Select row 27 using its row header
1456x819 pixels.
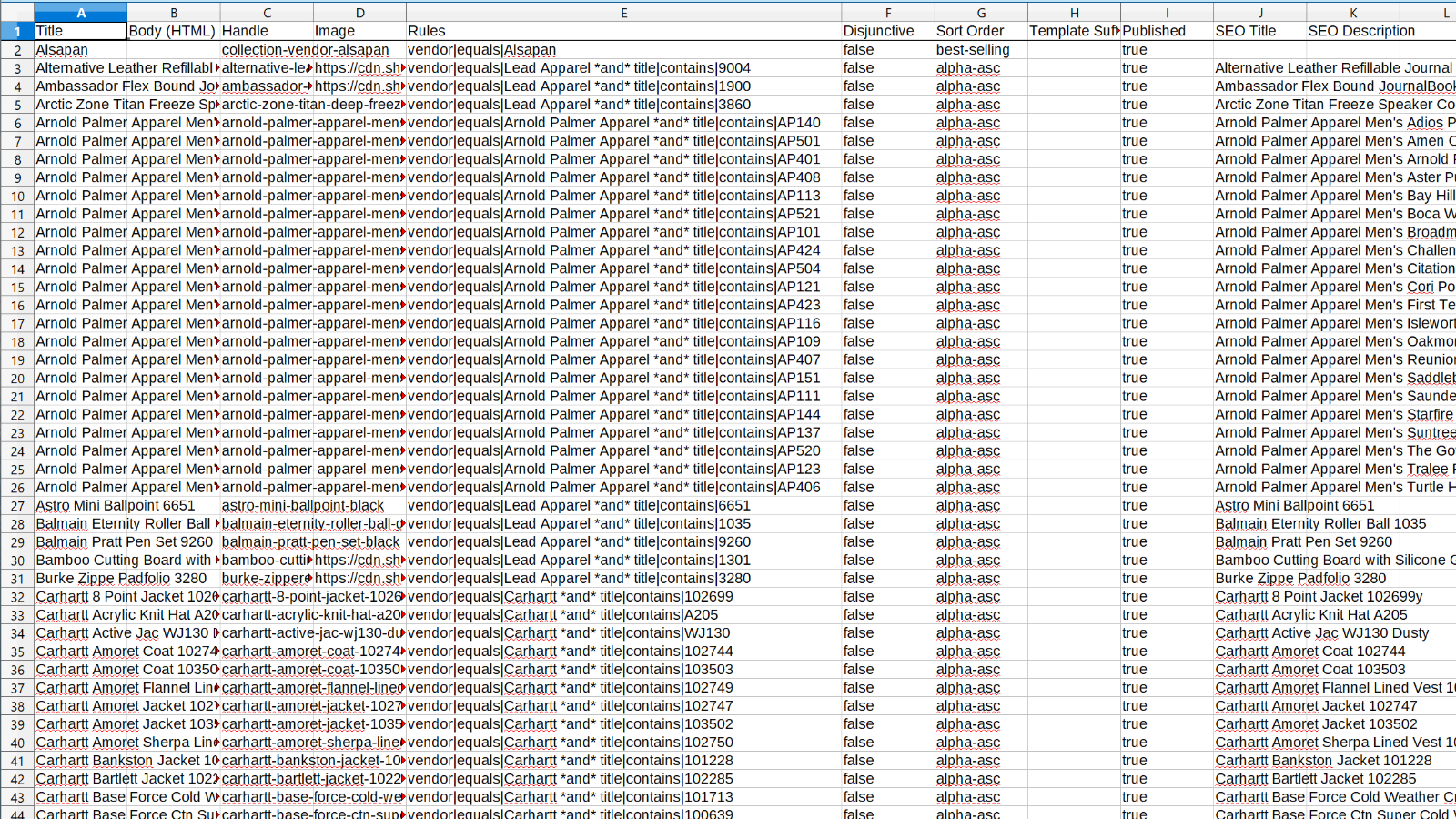click(16, 505)
